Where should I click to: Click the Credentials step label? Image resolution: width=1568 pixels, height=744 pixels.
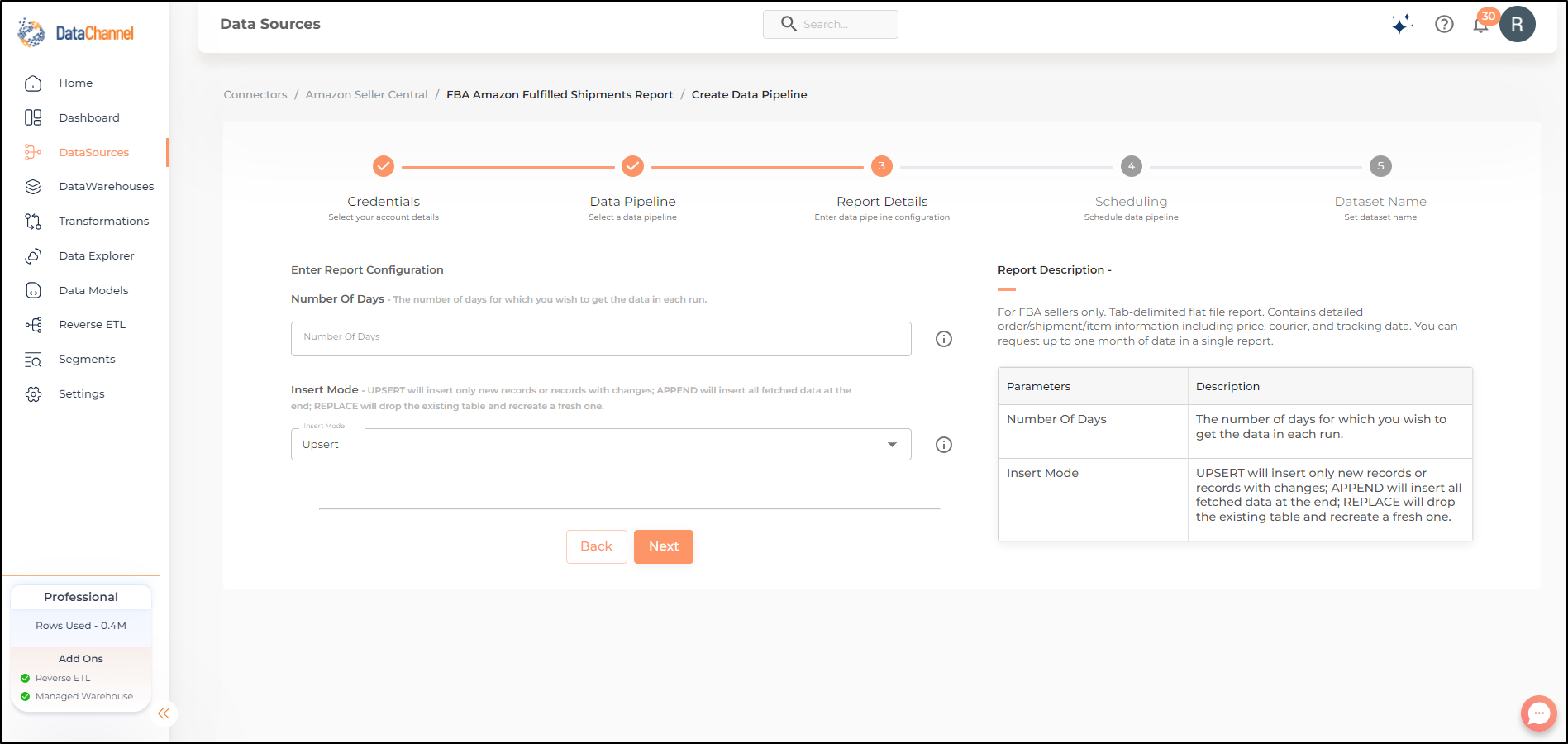(384, 202)
